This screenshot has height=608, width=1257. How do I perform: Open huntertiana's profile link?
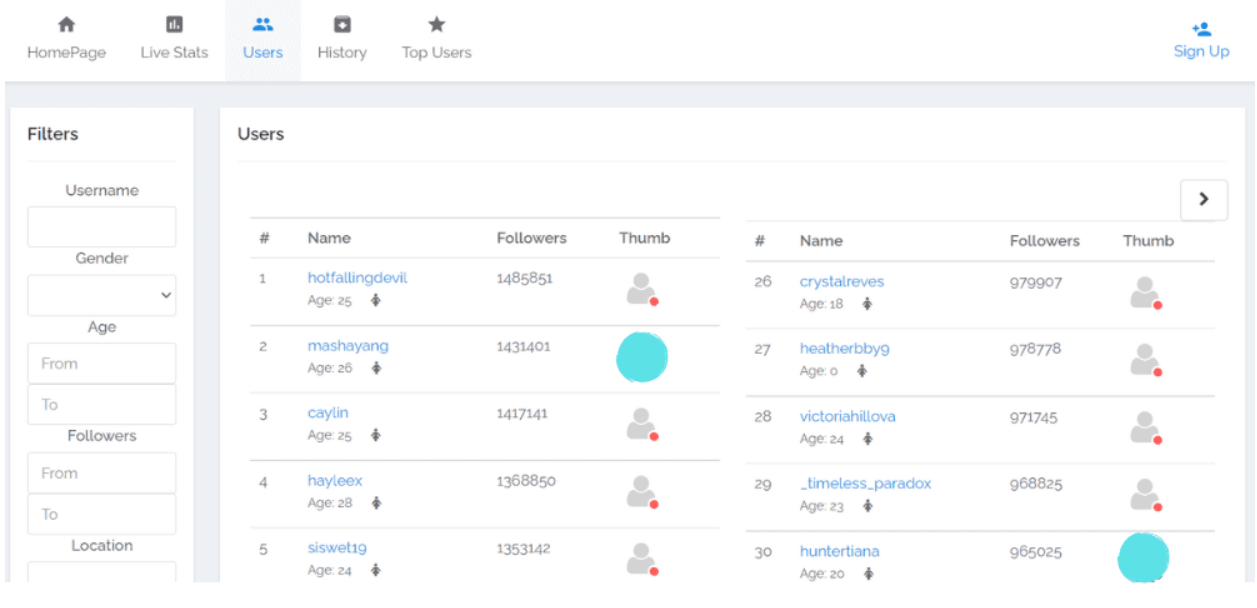tap(839, 552)
